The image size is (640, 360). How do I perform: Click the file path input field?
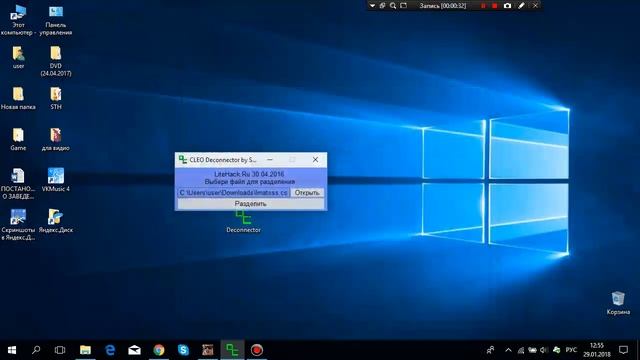(x=233, y=193)
